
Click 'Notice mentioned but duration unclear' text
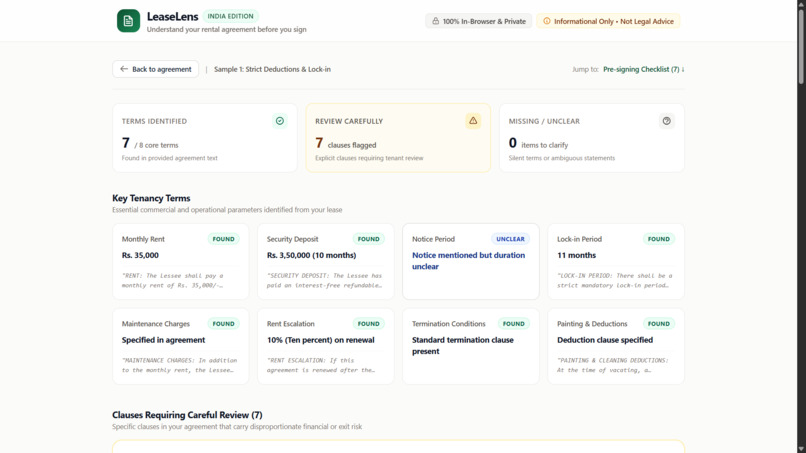click(x=468, y=261)
